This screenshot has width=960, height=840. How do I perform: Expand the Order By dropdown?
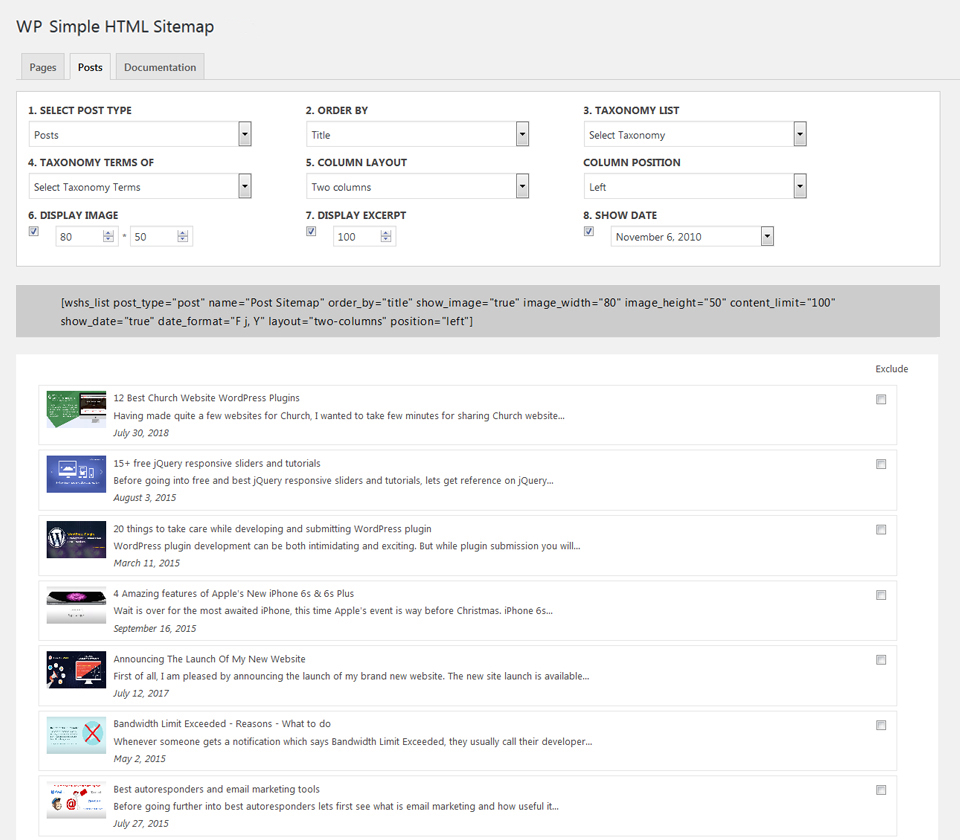click(x=417, y=135)
